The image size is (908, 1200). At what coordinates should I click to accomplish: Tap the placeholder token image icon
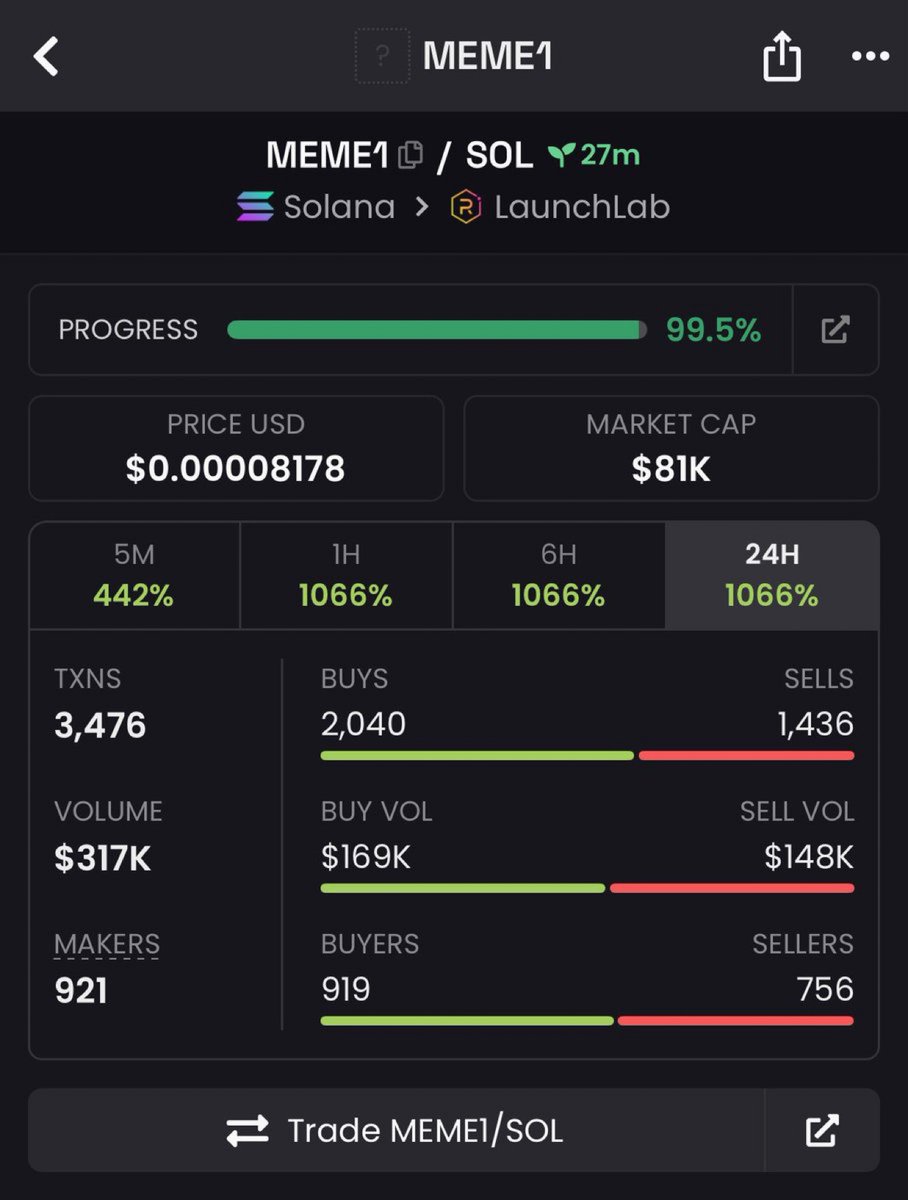(x=382, y=56)
